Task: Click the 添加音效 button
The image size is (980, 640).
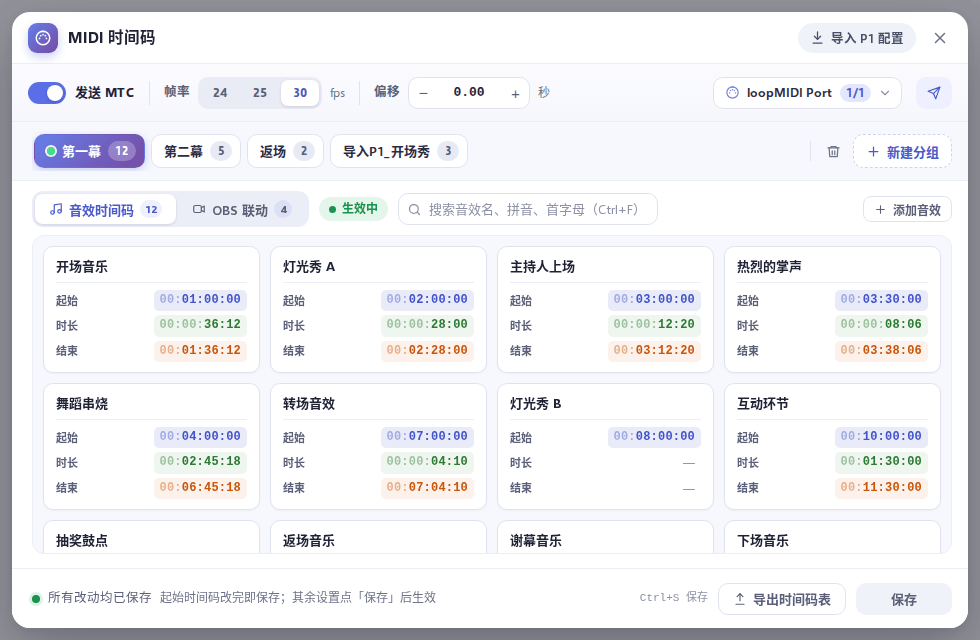Action: coord(907,210)
